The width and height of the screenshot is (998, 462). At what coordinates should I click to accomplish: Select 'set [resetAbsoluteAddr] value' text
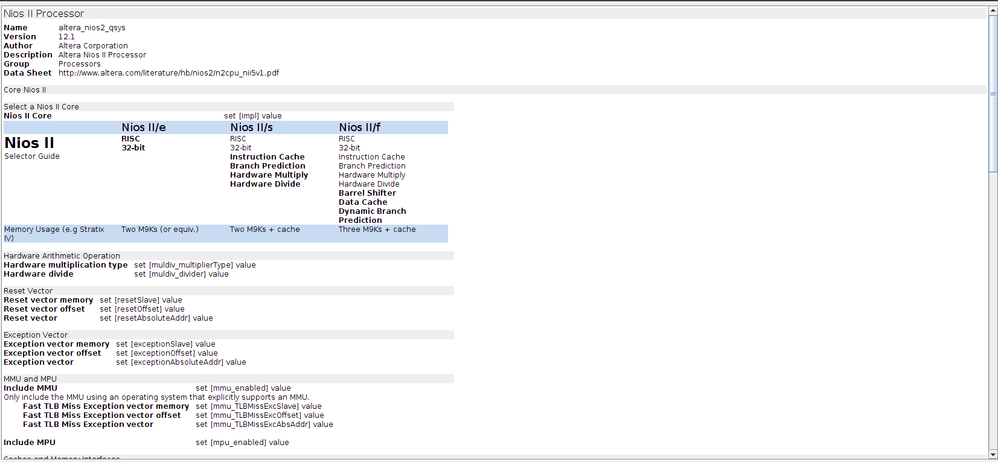157,318
